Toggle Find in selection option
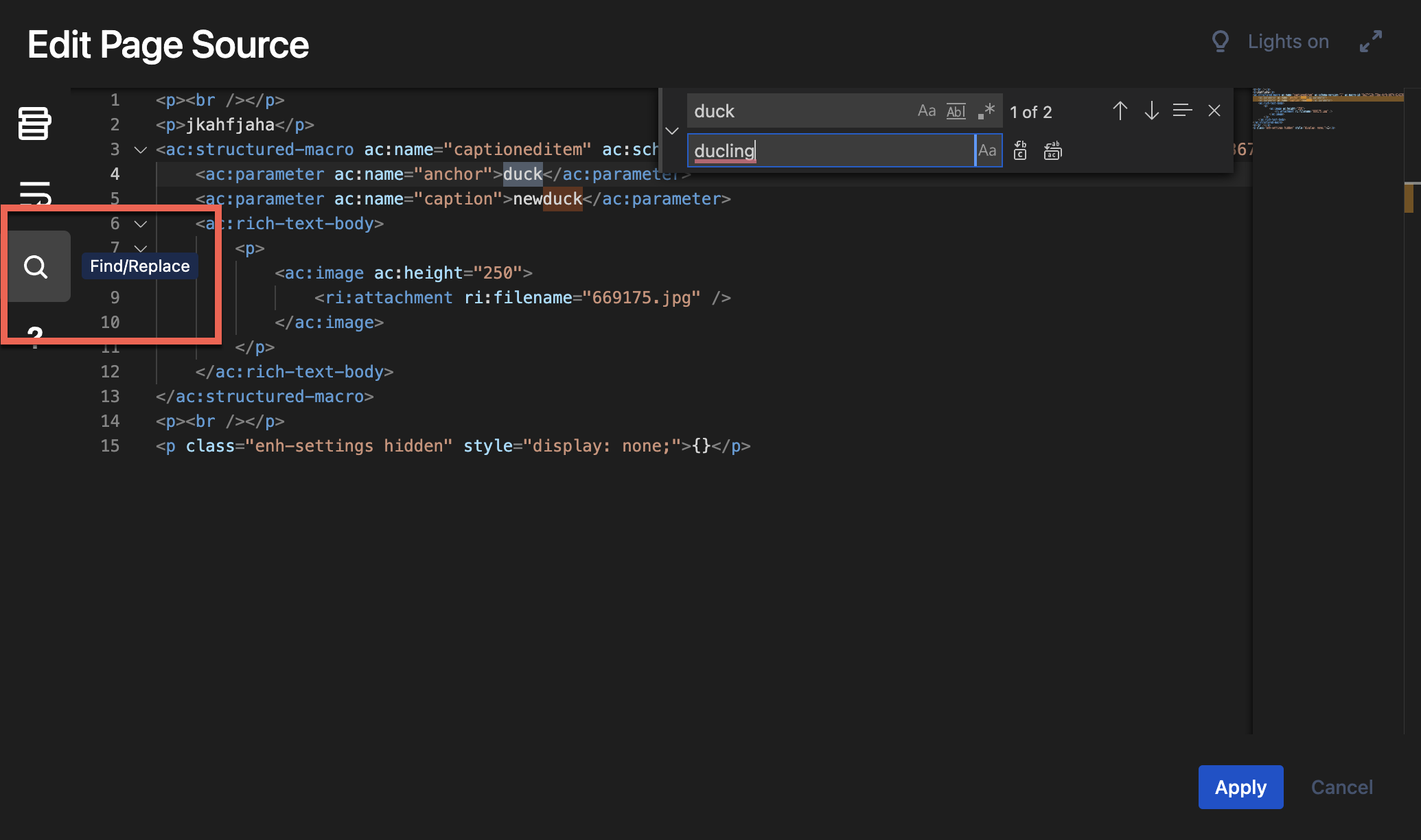The image size is (1421, 840). click(1182, 110)
